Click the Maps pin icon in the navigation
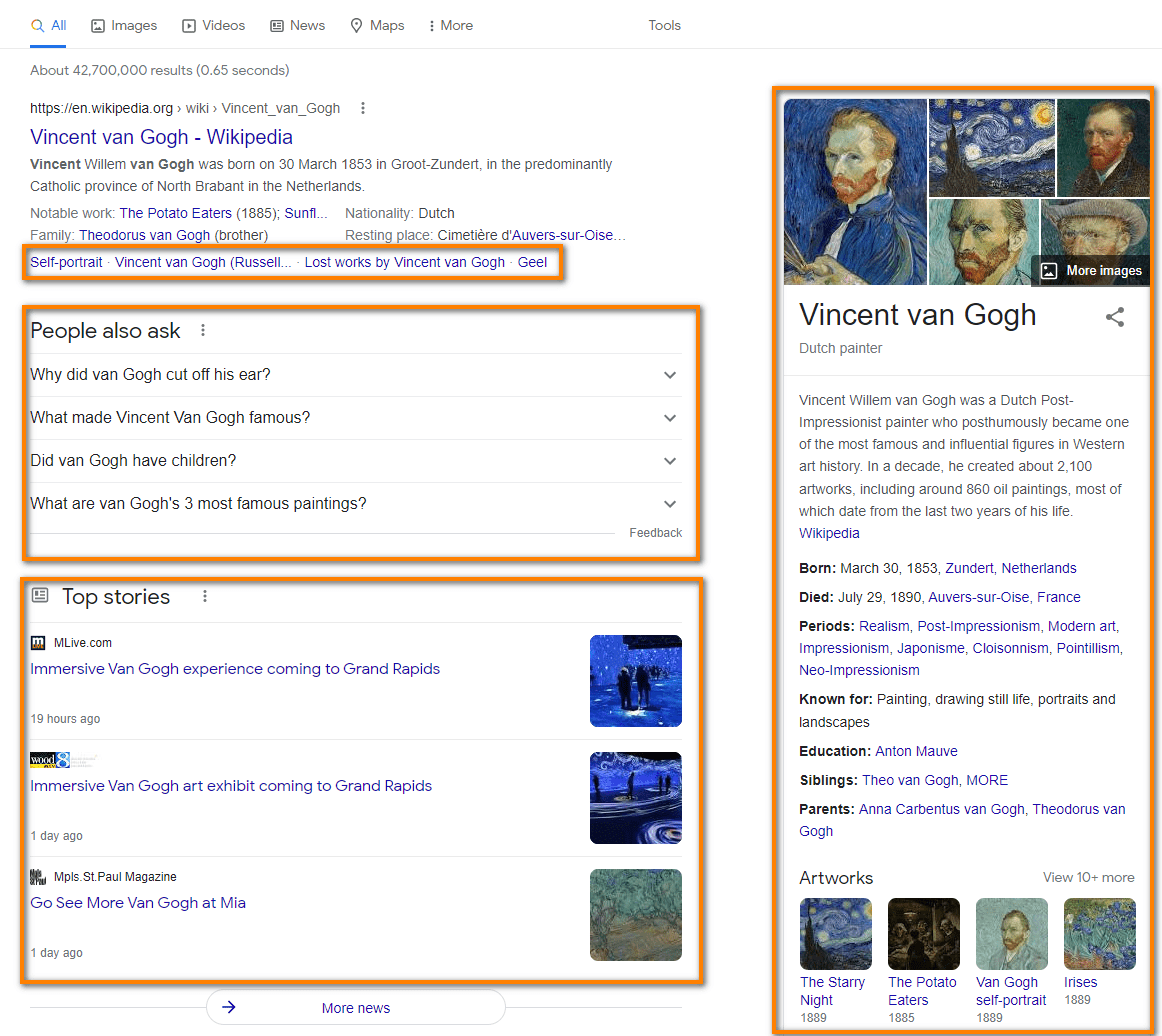The height and width of the screenshot is (1036, 1162). 358,25
